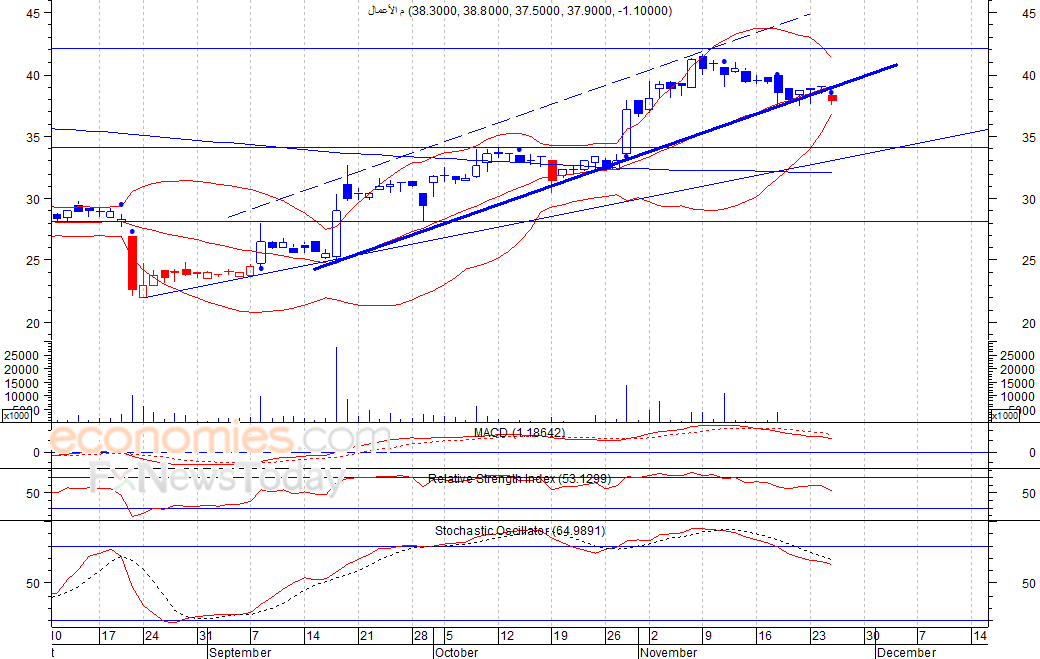Click the 25 price label on left axis
1040x659 pixels.
click(33, 261)
